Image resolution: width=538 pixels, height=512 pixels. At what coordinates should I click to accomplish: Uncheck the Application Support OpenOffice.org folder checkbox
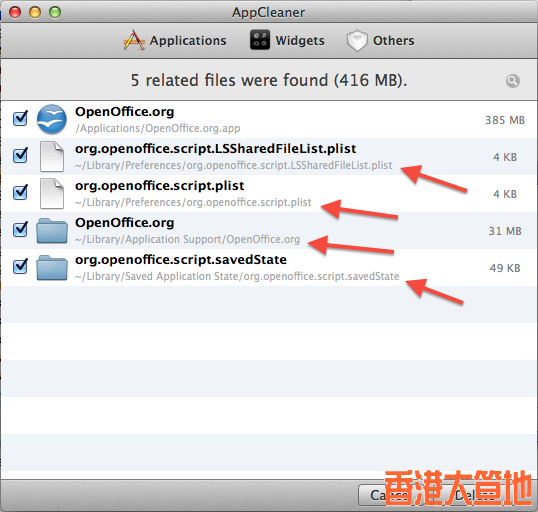click(x=20, y=229)
